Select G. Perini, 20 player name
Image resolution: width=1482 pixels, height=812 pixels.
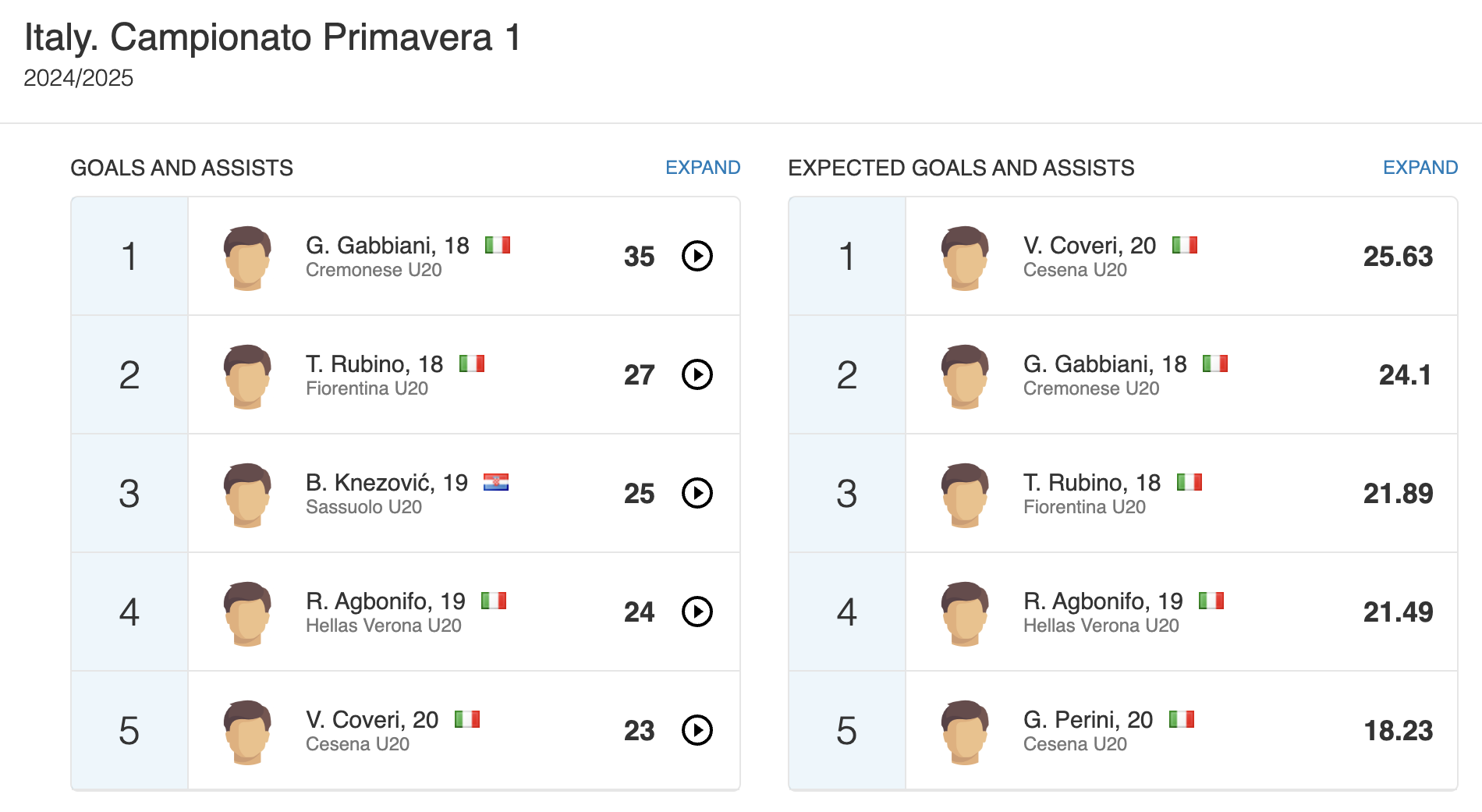click(x=1088, y=720)
